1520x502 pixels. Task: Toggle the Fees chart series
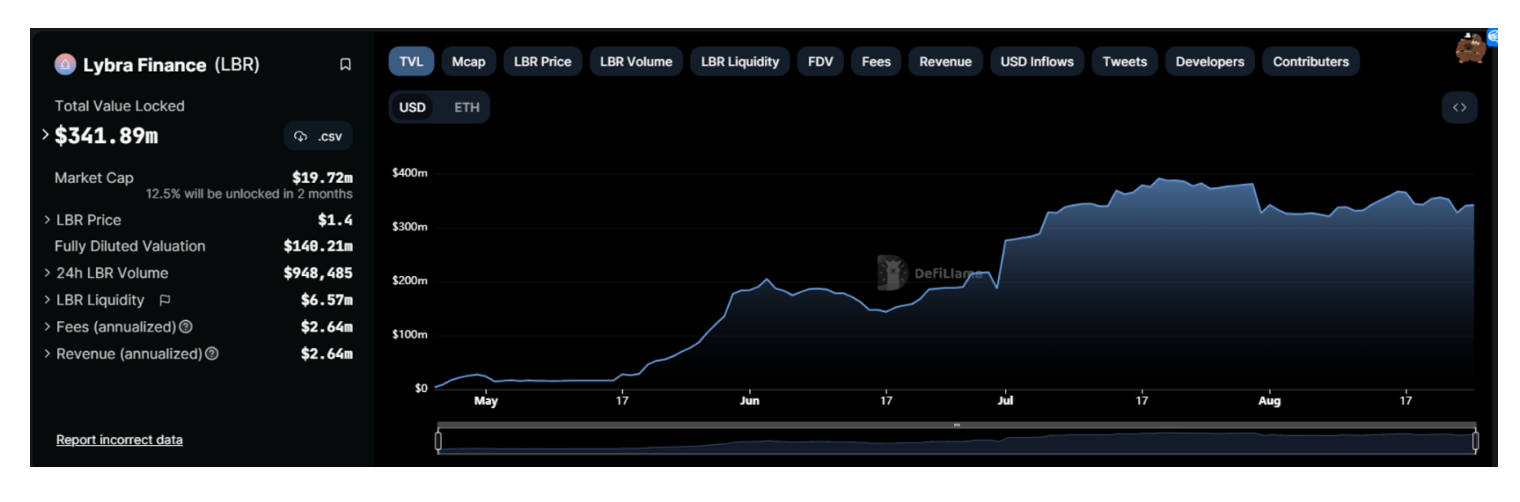click(876, 62)
